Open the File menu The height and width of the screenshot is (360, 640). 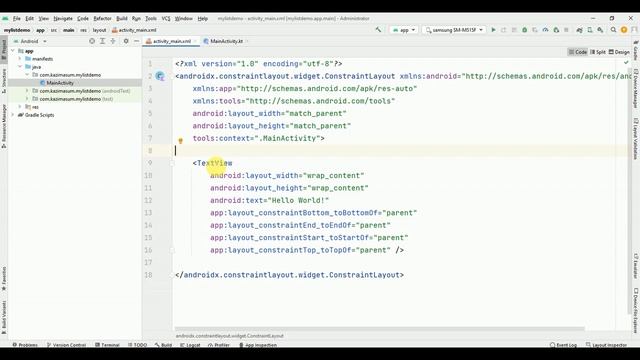point(17,18)
